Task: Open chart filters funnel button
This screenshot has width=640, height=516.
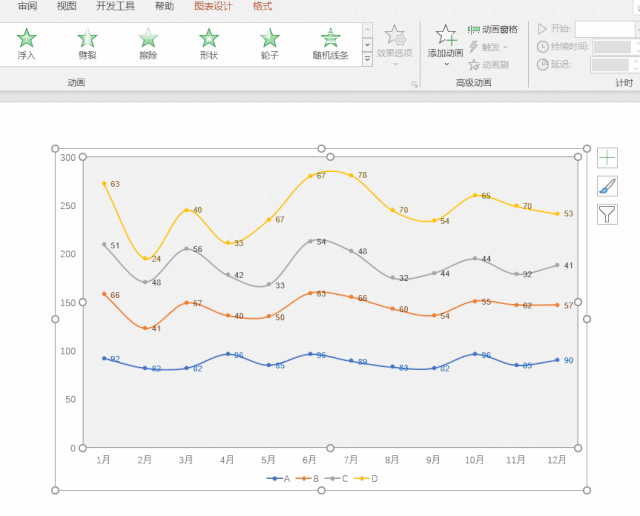Action: 607,214
